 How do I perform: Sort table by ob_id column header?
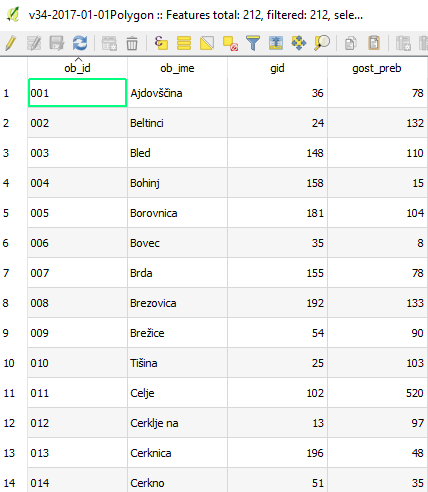77,68
